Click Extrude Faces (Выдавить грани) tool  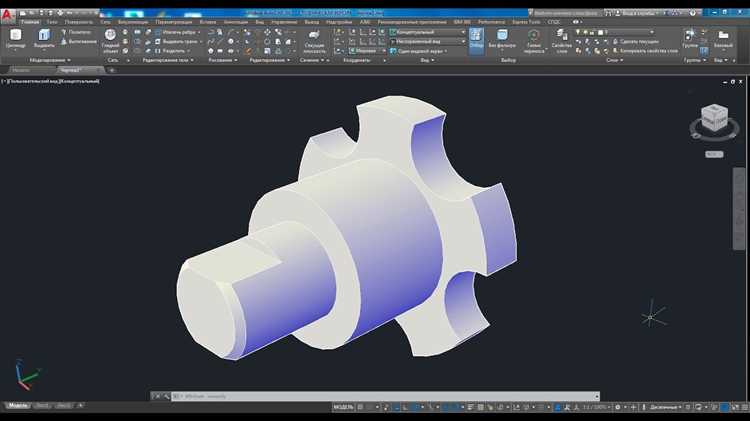(177, 42)
